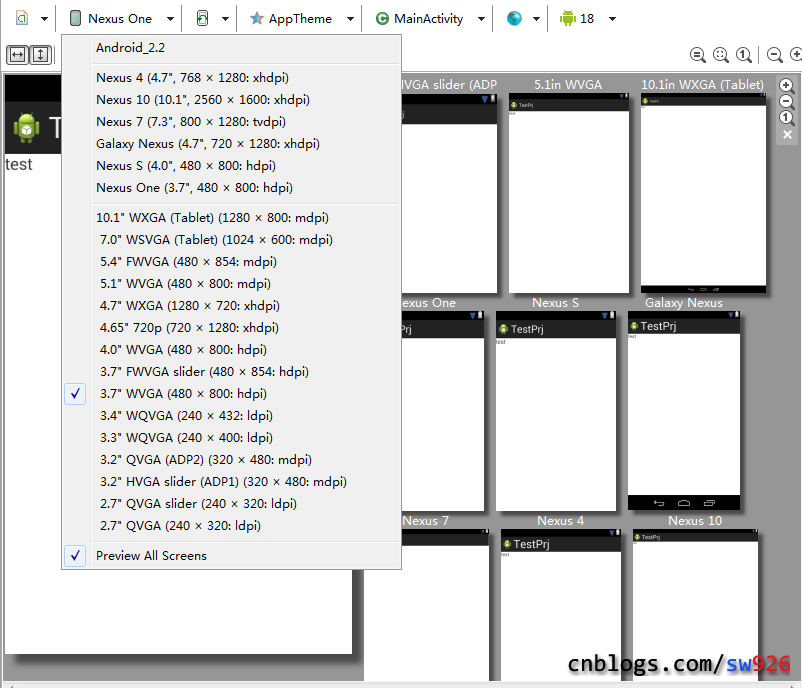Click the 5.1in WVGA preview thumbnail

click(569, 193)
